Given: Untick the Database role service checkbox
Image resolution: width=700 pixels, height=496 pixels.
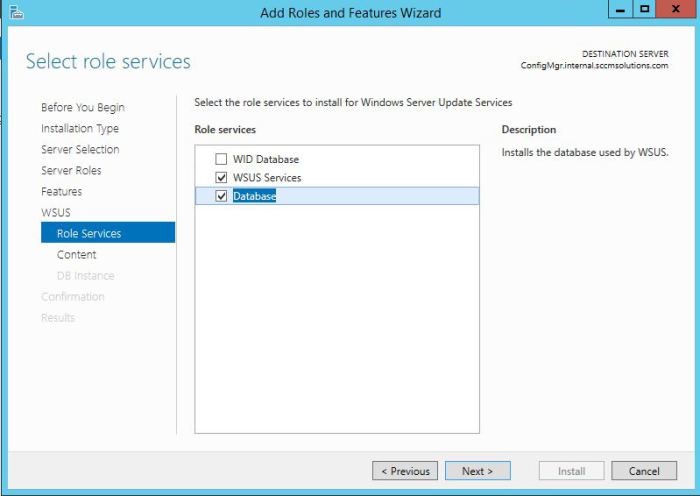Looking at the screenshot, I should [221, 196].
